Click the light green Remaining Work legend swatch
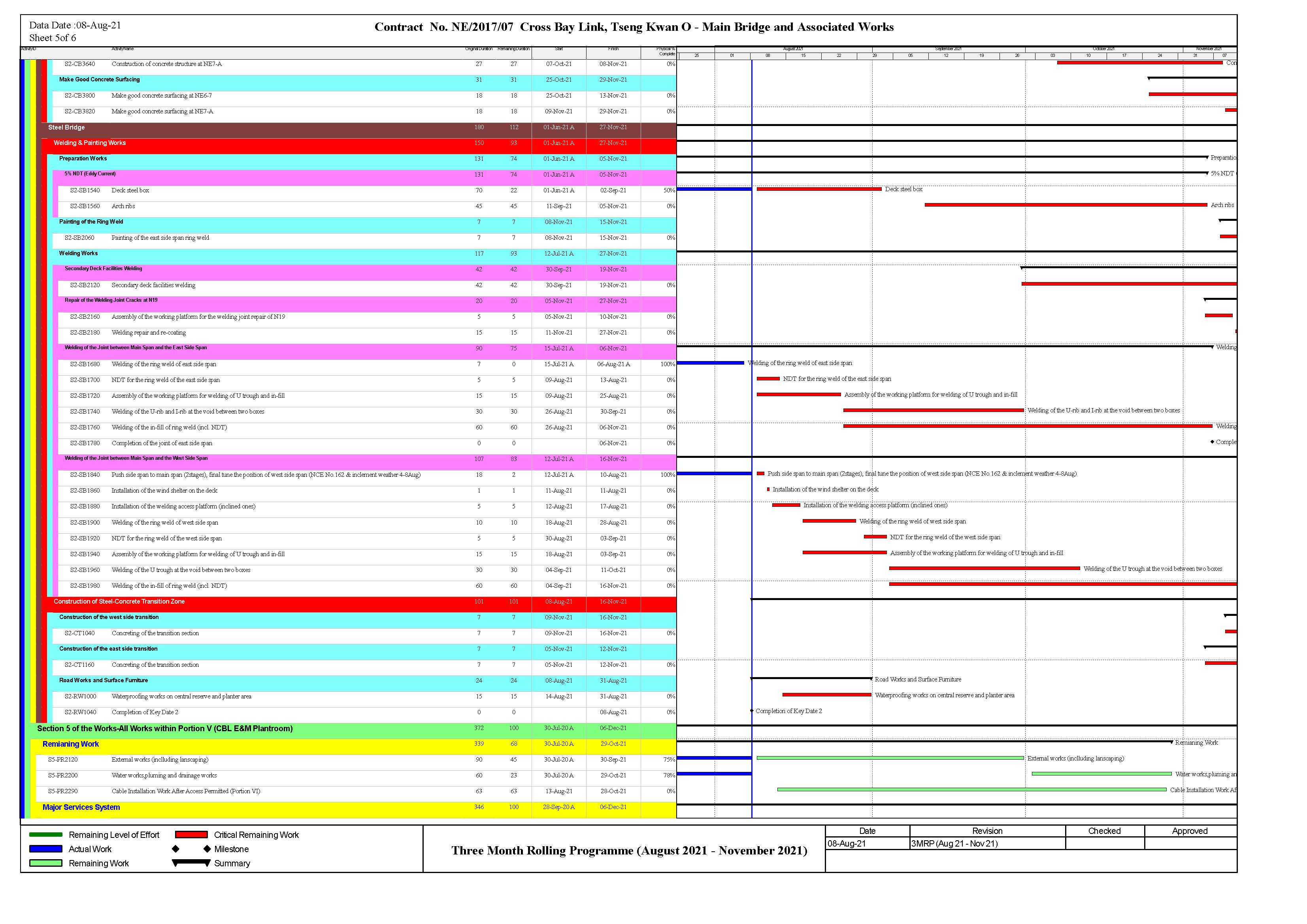The width and height of the screenshot is (1307, 924). 45,863
